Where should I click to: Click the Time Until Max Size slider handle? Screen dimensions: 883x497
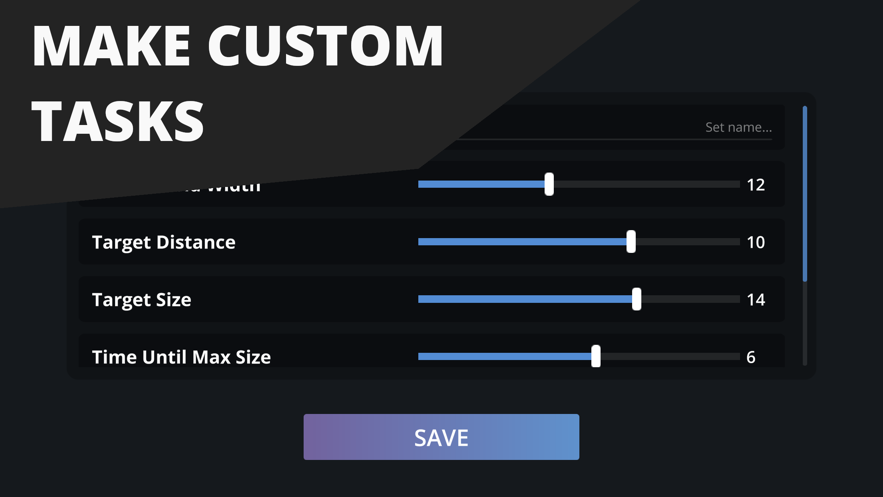(x=596, y=356)
